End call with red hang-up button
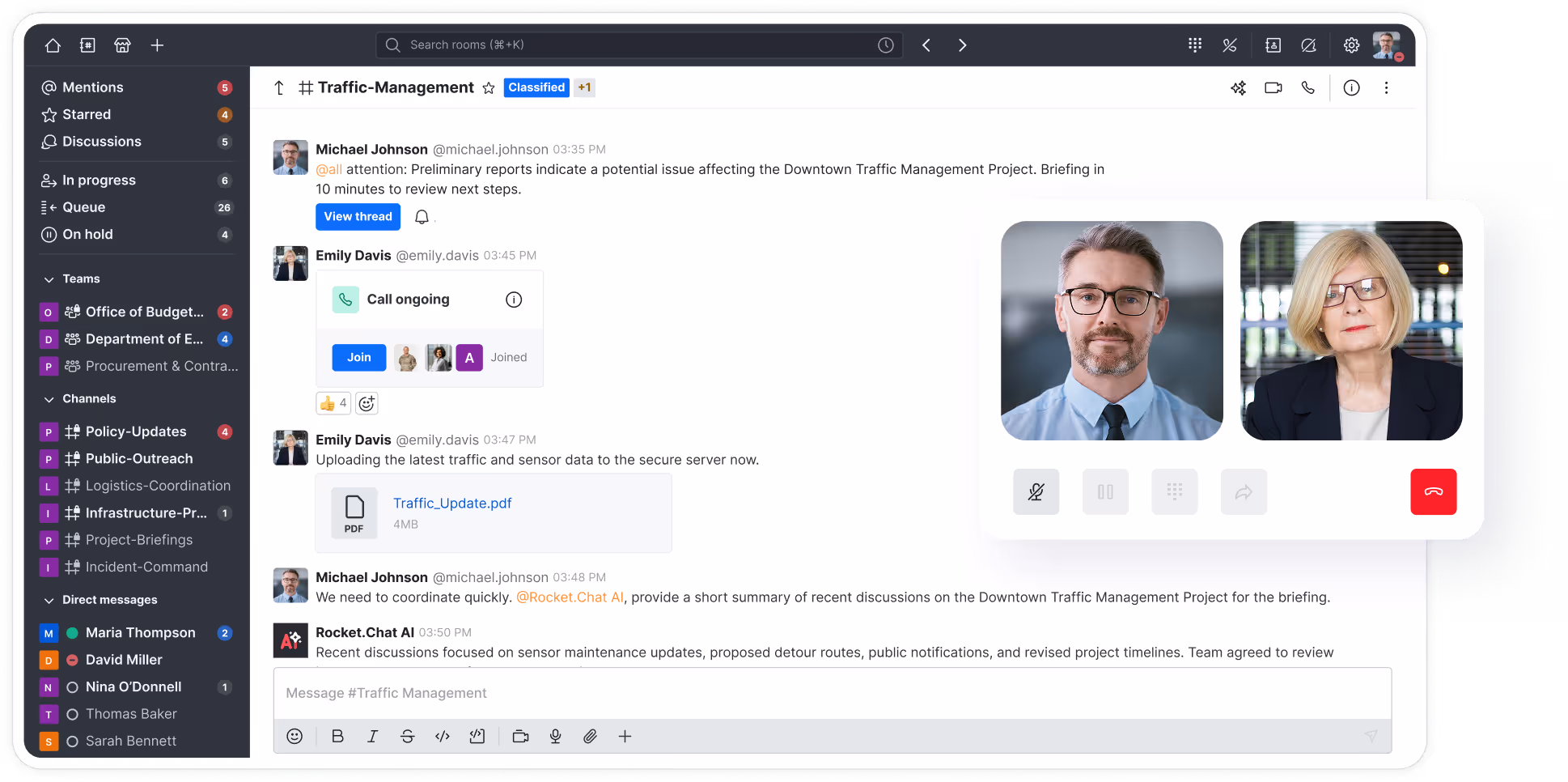Image resolution: width=1568 pixels, height=782 pixels. tap(1434, 492)
